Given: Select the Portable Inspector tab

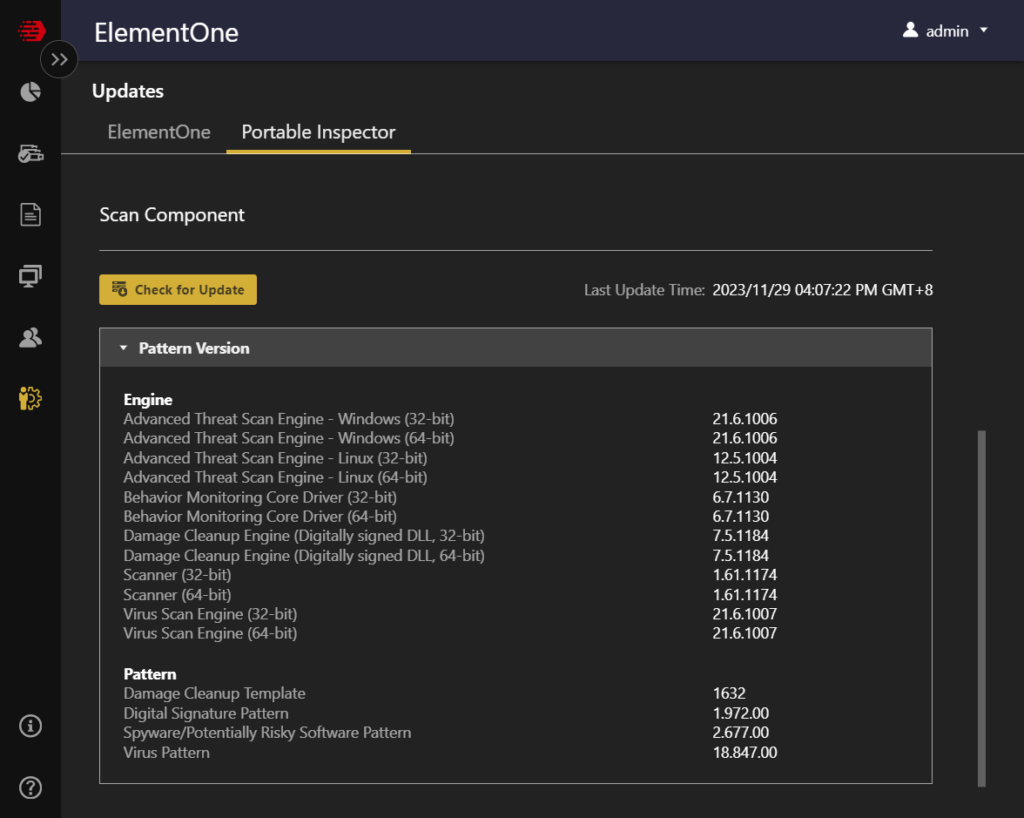Looking at the screenshot, I should tap(318, 132).
